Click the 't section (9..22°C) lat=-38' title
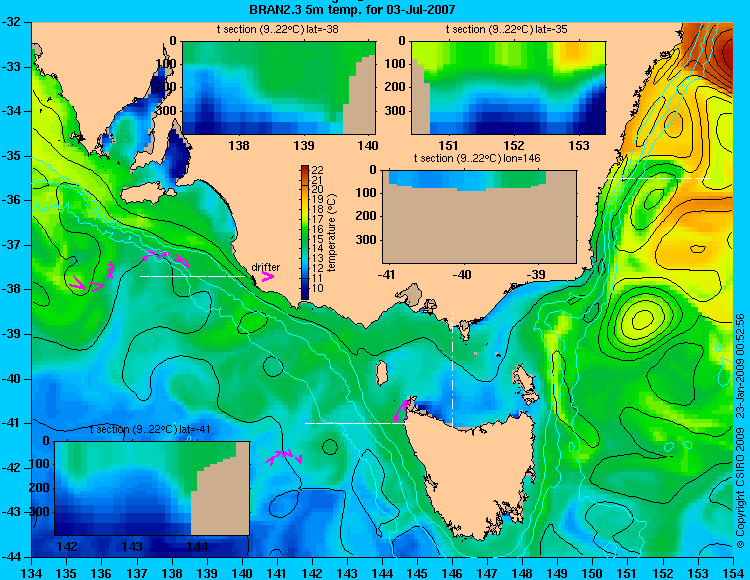The image size is (750, 580). click(x=277, y=29)
